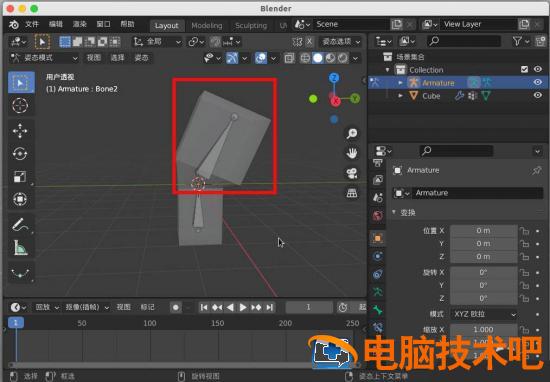The height and width of the screenshot is (382, 550).
Task: Select the Layout workspace tab
Action: 166,26
